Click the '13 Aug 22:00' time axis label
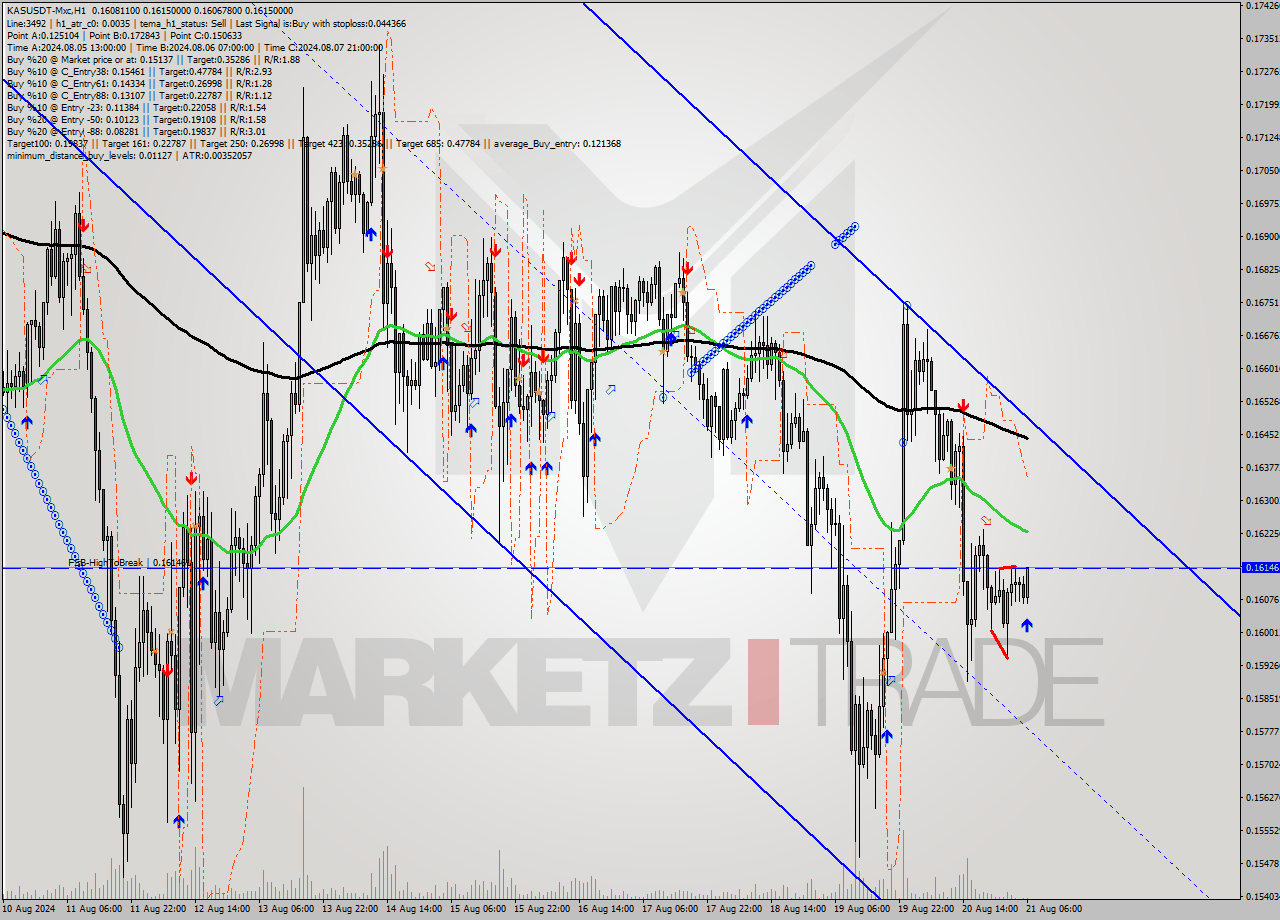This screenshot has height=920, width=1280. point(350,909)
